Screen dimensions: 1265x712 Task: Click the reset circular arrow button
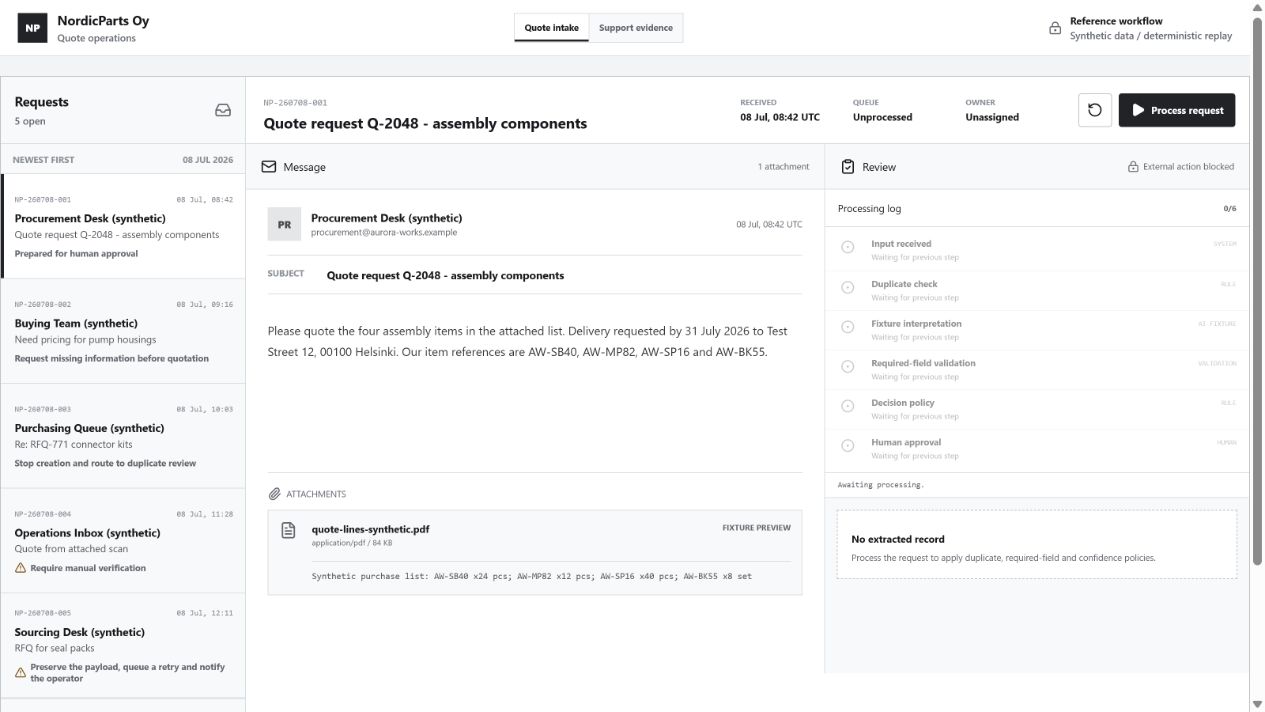coord(1095,110)
